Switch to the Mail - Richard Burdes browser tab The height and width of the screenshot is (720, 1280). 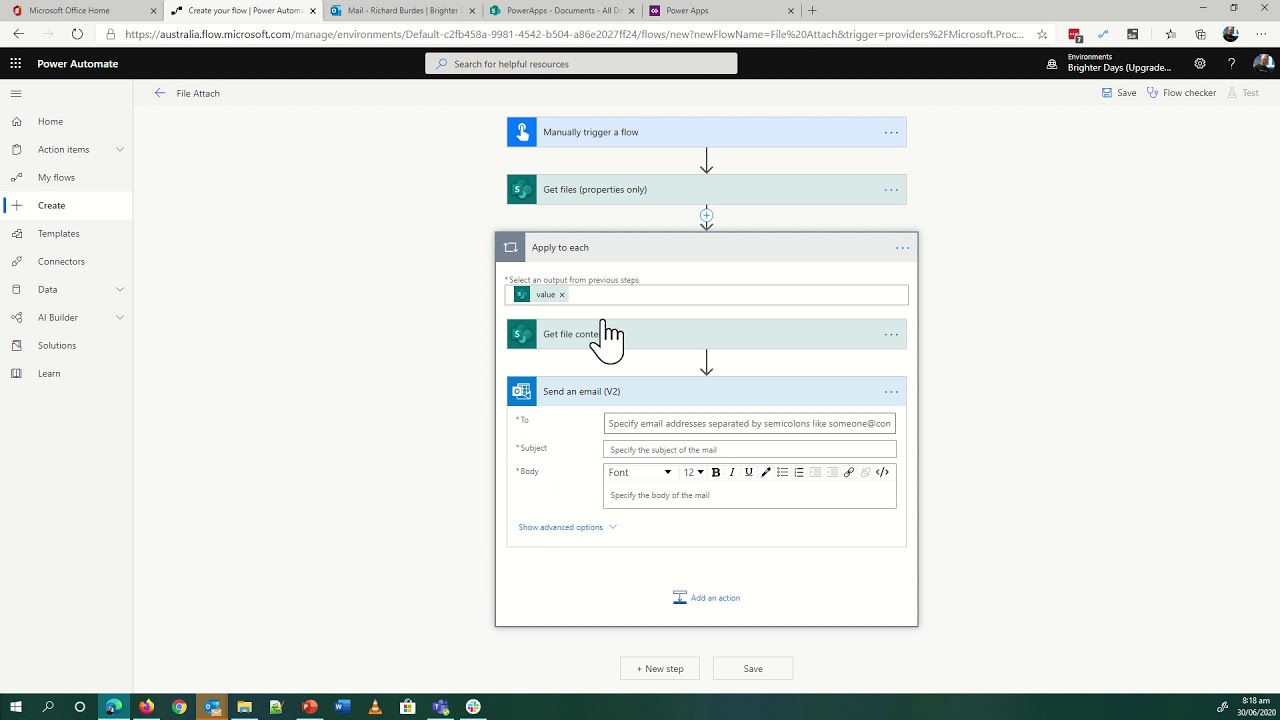(x=403, y=10)
